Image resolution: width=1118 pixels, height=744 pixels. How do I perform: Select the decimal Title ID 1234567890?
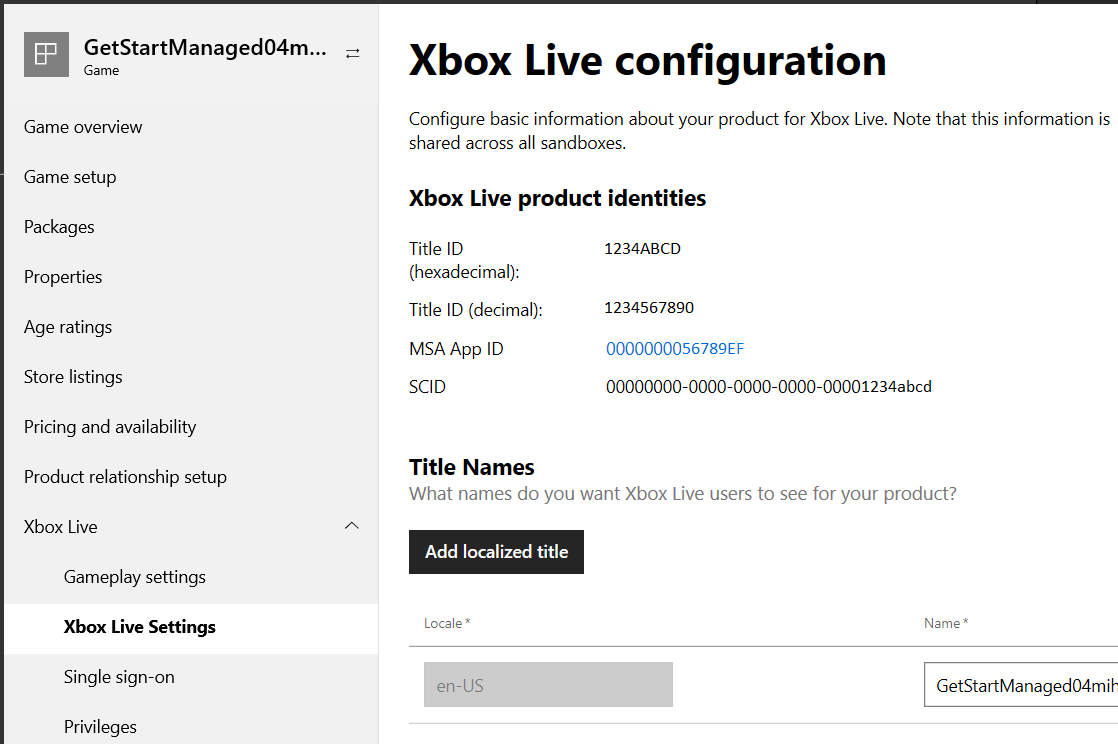point(649,307)
